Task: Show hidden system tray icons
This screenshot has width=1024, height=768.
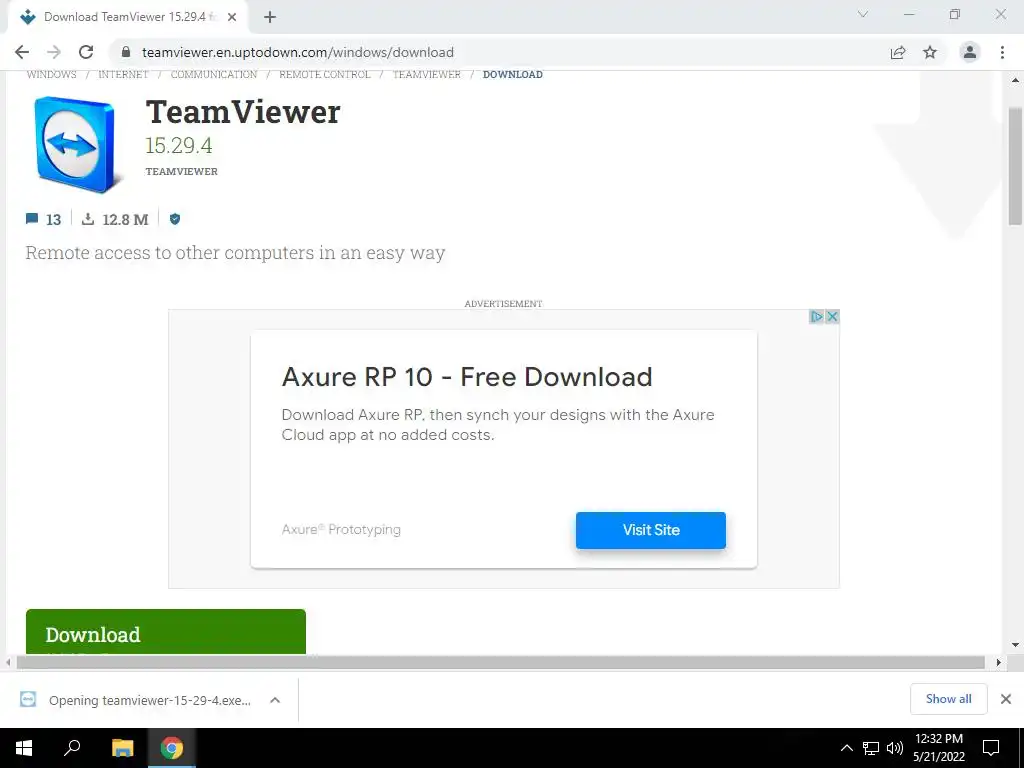Action: [846, 748]
